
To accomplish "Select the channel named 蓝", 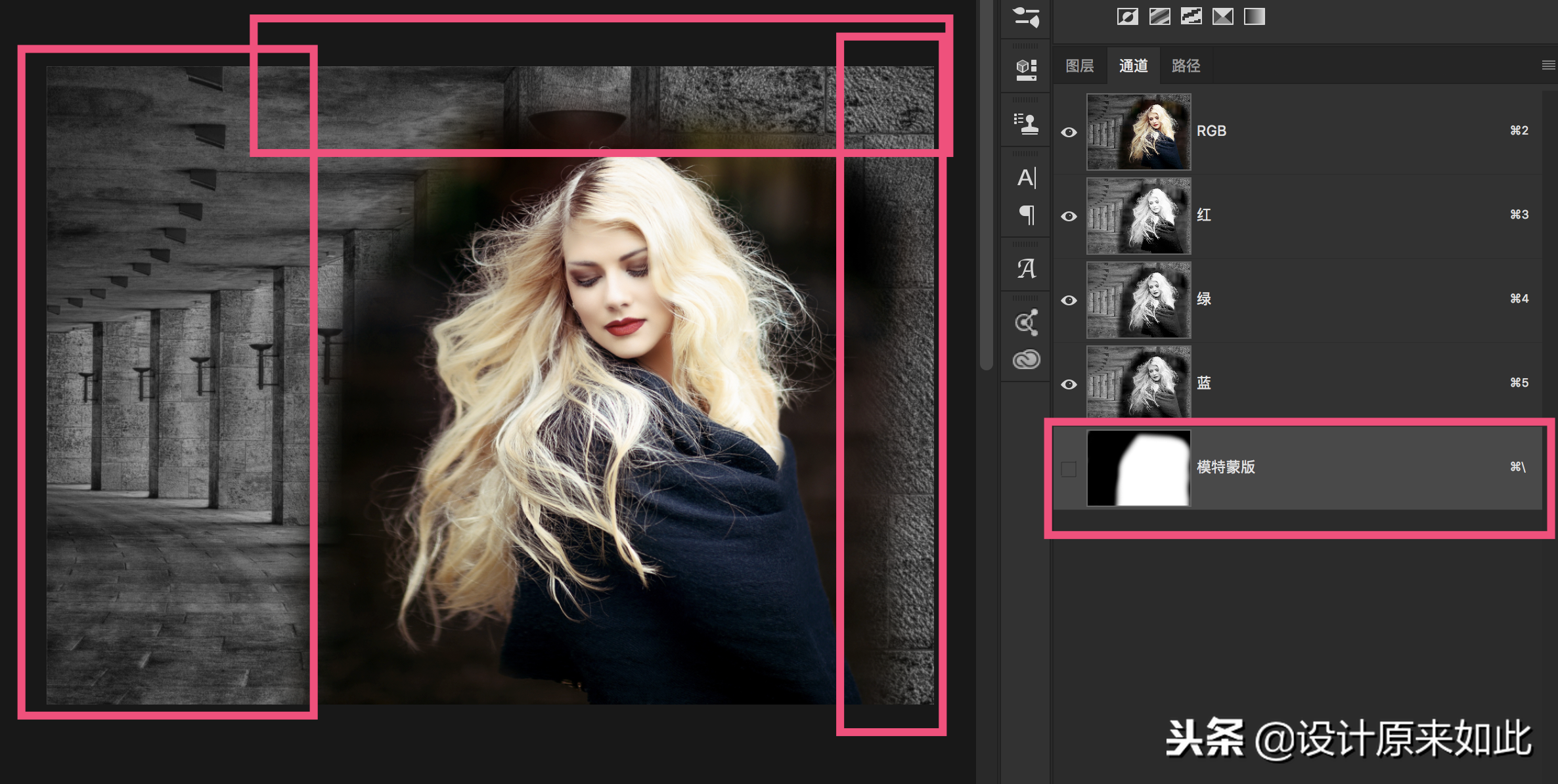I will pyautogui.click(x=1204, y=383).
